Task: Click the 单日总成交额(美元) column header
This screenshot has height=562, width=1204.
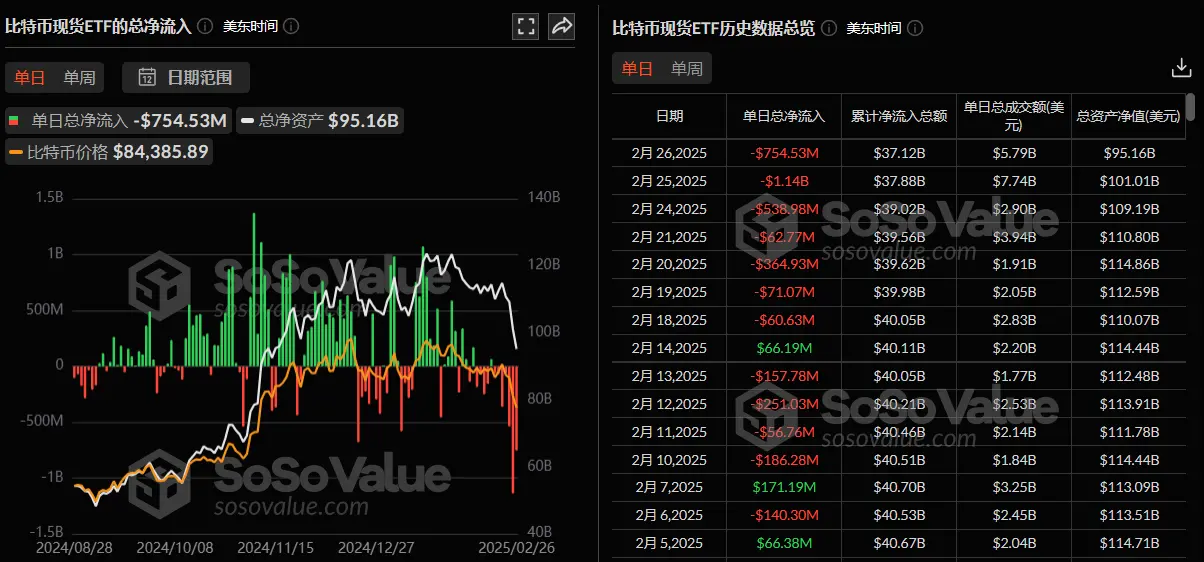Action: point(1014,116)
